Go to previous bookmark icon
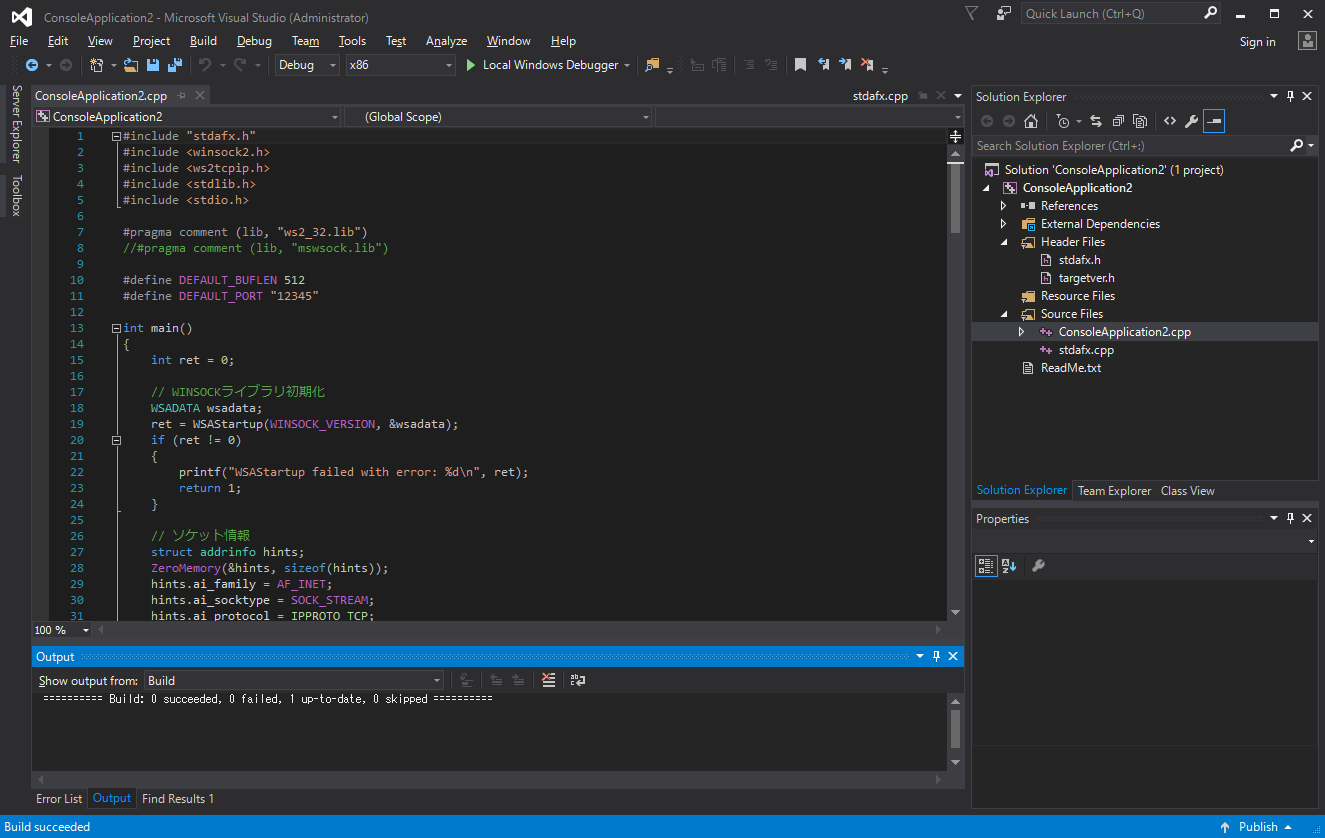 coord(823,65)
